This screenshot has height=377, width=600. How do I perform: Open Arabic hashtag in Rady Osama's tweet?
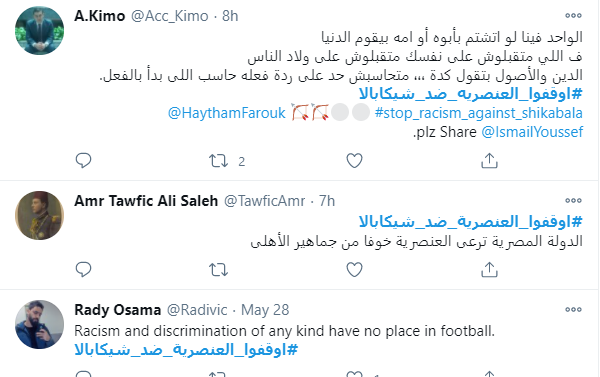tap(186, 350)
